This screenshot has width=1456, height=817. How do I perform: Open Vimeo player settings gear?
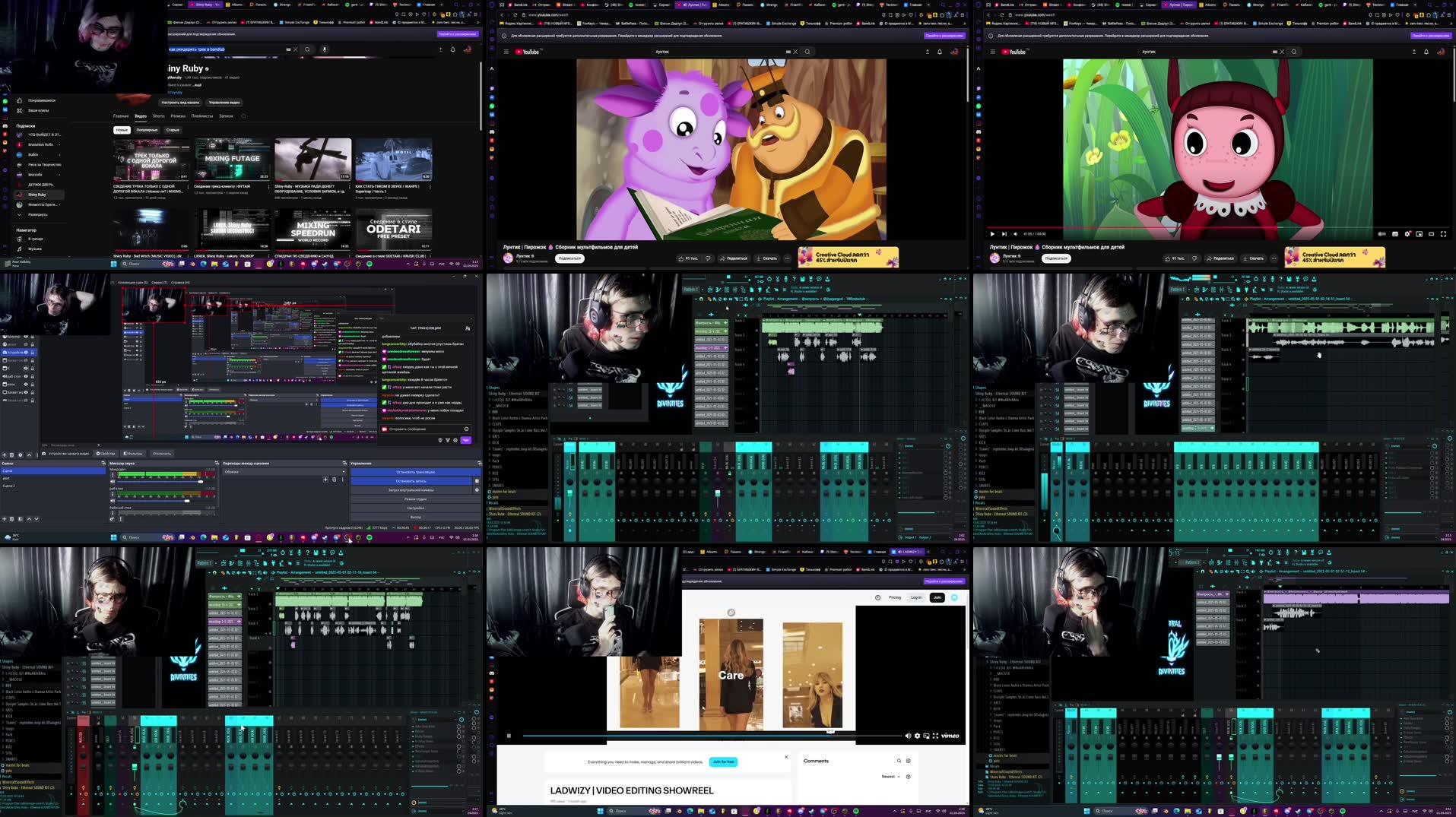coord(917,736)
